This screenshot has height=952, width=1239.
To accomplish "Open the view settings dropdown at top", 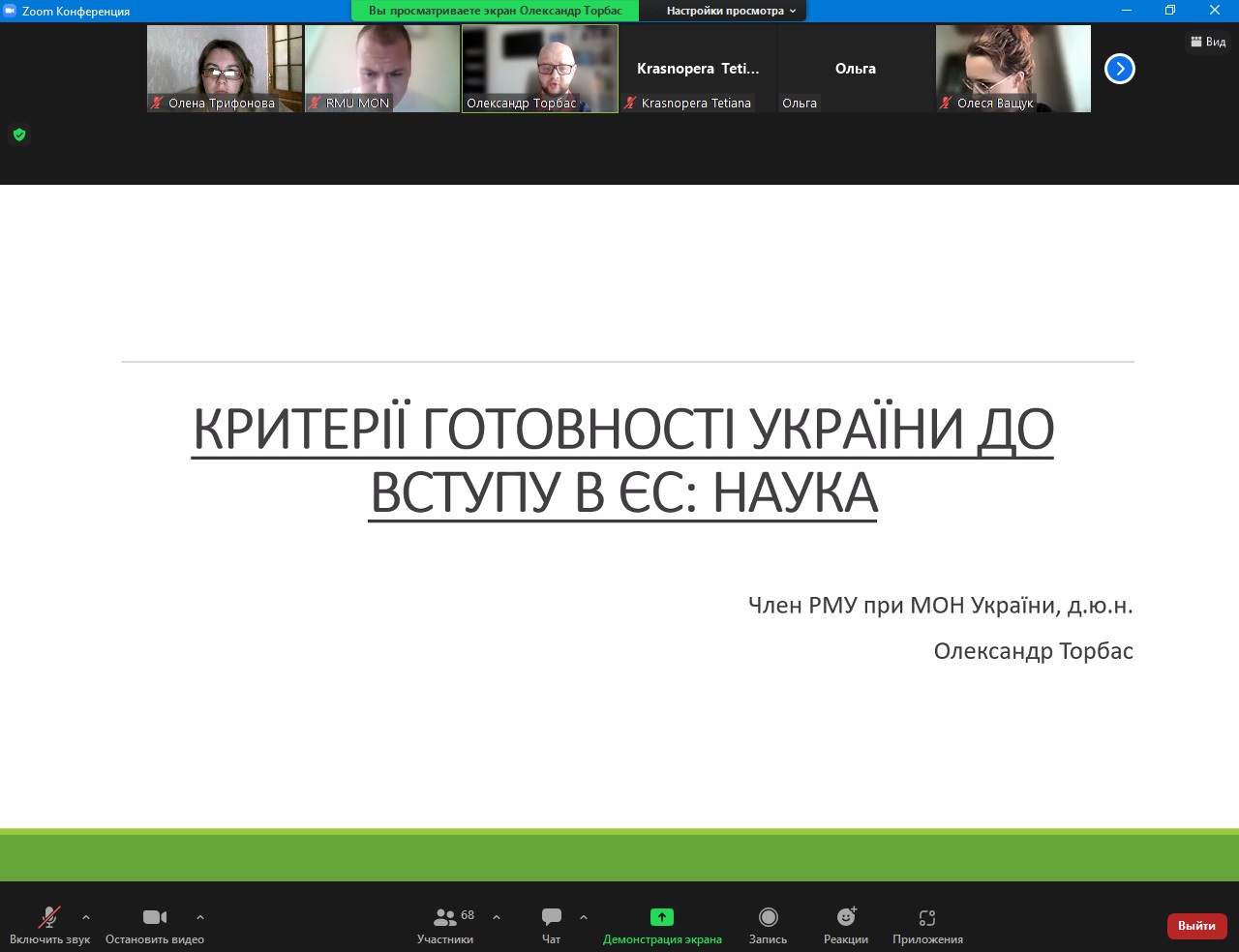I will [731, 11].
